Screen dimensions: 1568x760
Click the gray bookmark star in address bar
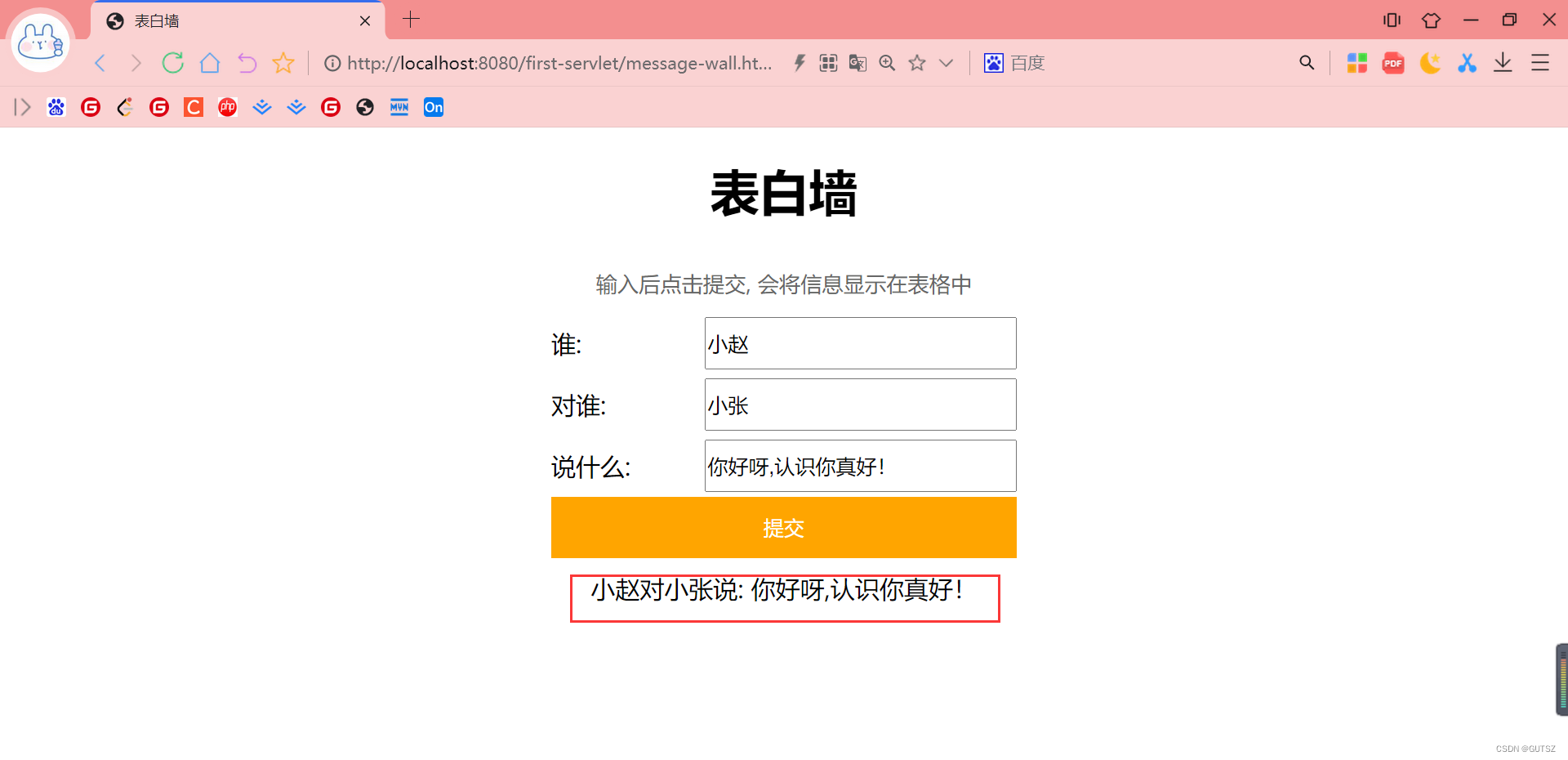[x=917, y=63]
